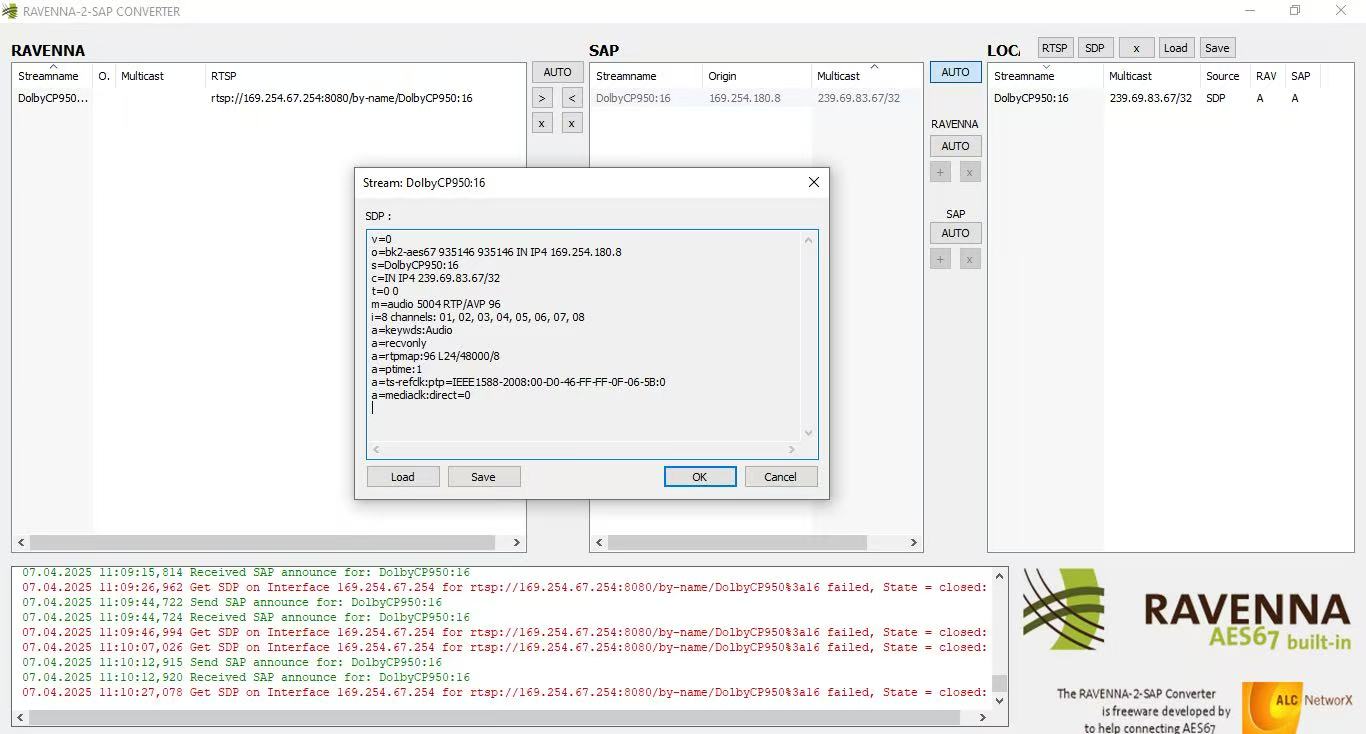
Task: Click the move-left '<' arrow button
Action: pyautogui.click(x=572, y=97)
